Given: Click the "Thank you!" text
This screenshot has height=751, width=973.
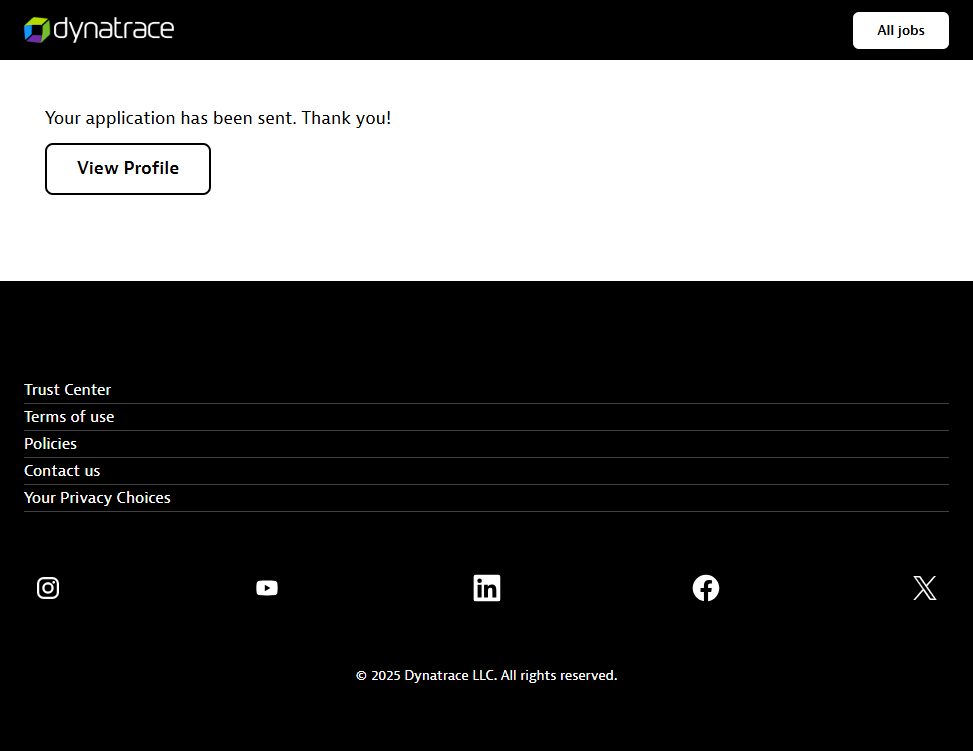Looking at the screenshot, I should pyautogui.click(x=346, y=118).
